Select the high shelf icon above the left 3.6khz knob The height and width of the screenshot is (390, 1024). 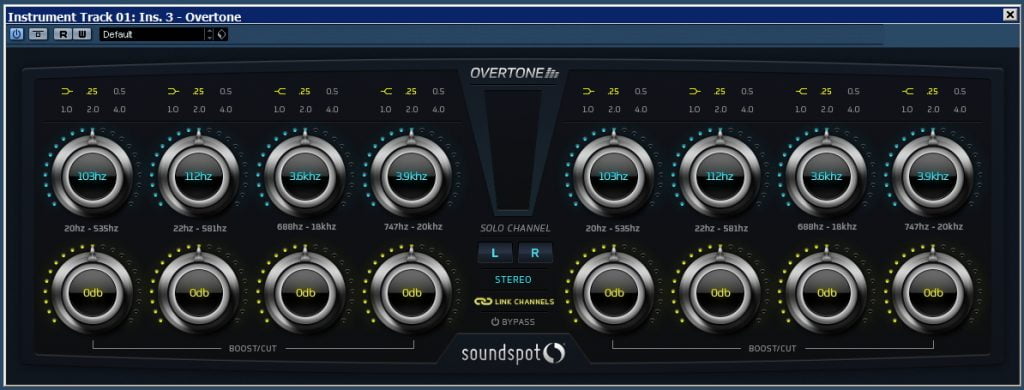point(280,91)
